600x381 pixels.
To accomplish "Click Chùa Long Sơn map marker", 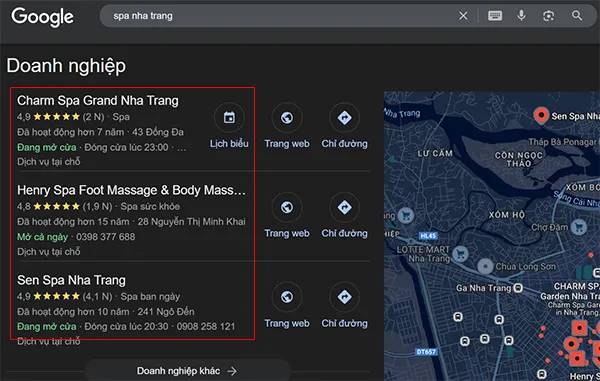I will (x=485, y=266).
